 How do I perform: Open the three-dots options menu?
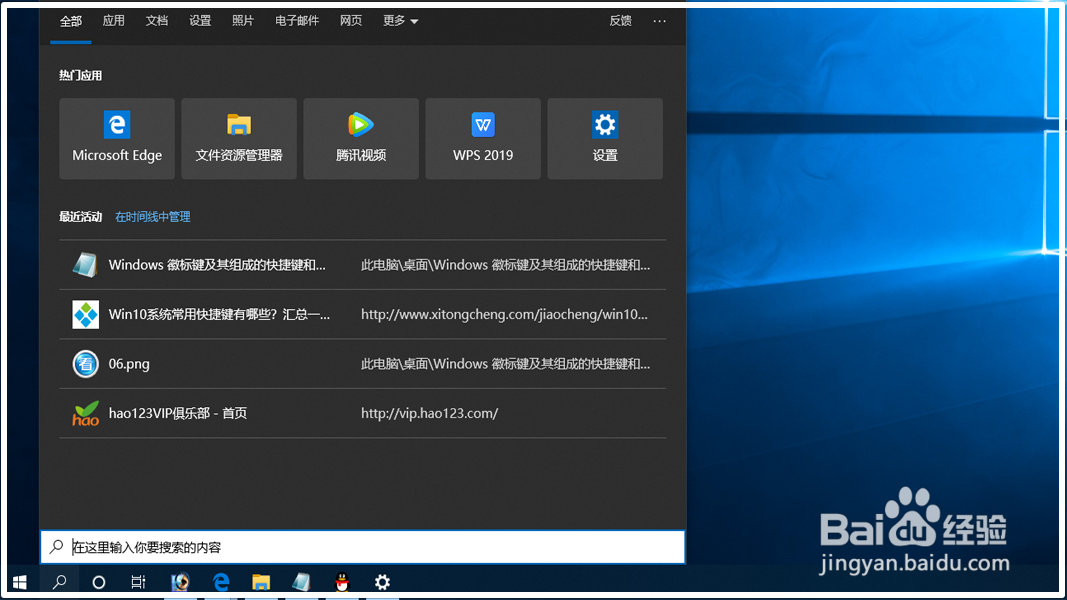(x=659, y=21)
